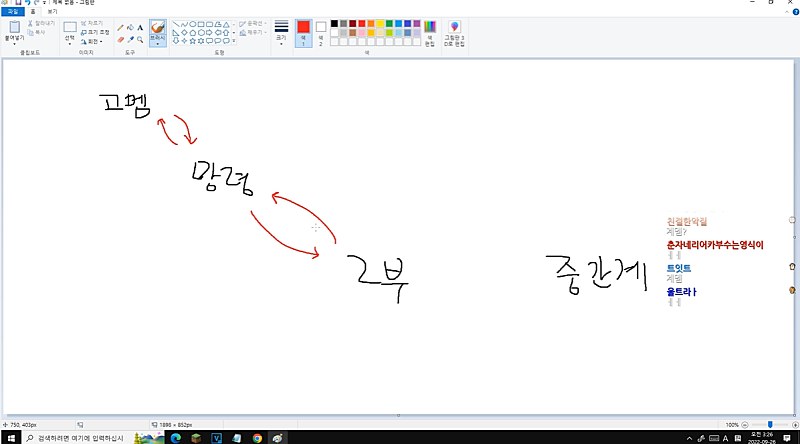Choose the Curve shape
Viewport: 800px width, 444px height.
pyautogui.click(x=184, y=24)
